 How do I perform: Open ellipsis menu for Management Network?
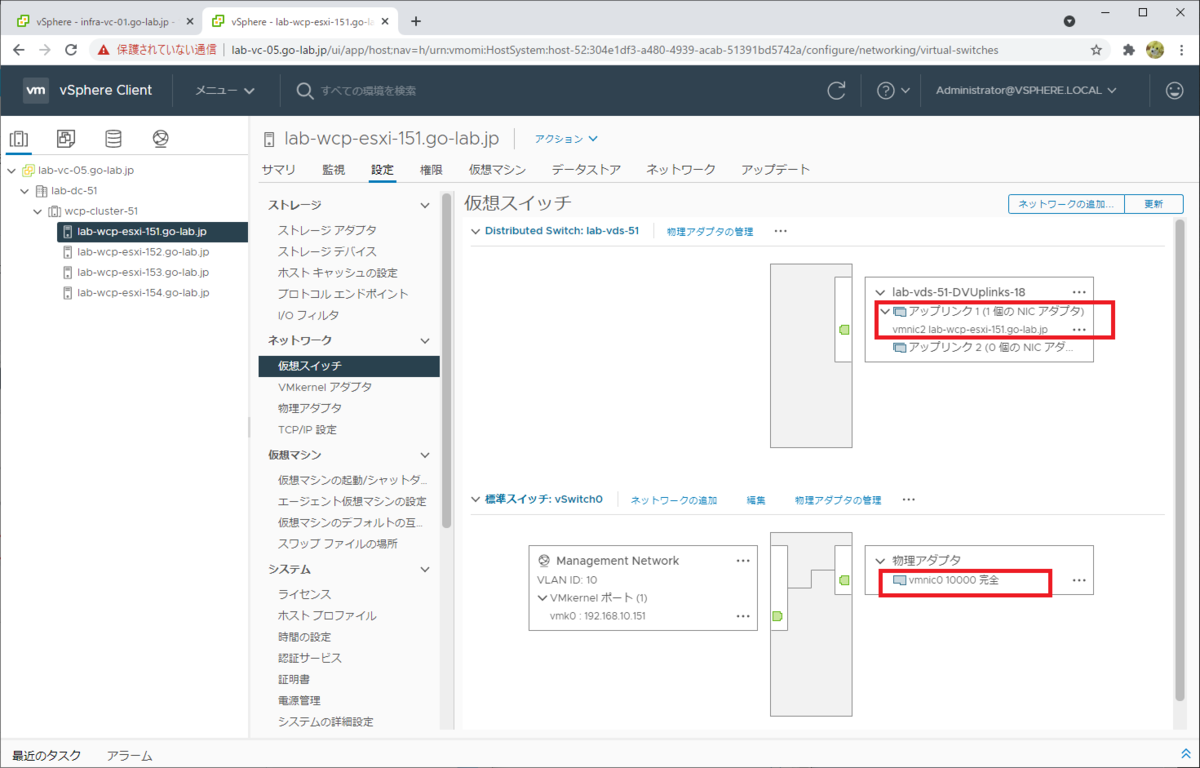click(x=743, y=561)
